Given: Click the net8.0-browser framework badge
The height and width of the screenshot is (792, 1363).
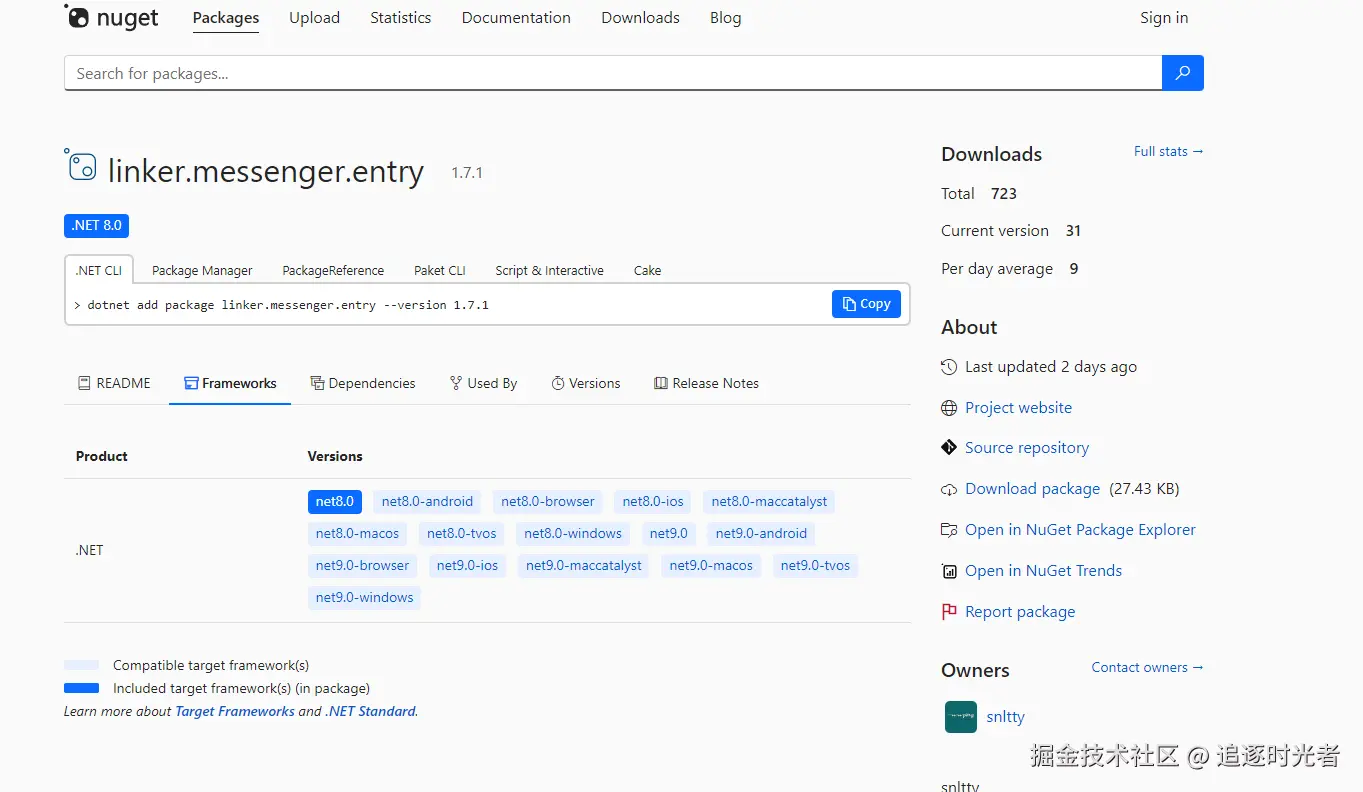Looking at the screenshot, I should click(x=548, y=502).
